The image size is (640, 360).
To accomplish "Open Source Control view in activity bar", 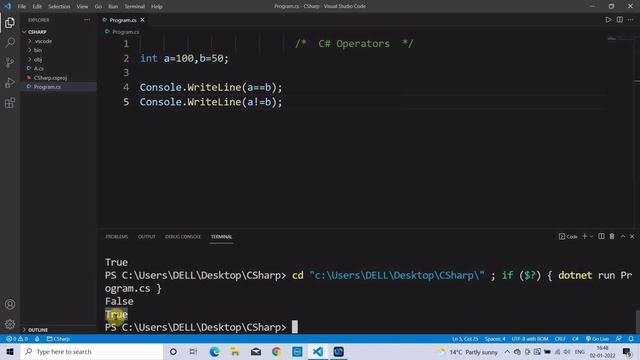I will 10,62.
